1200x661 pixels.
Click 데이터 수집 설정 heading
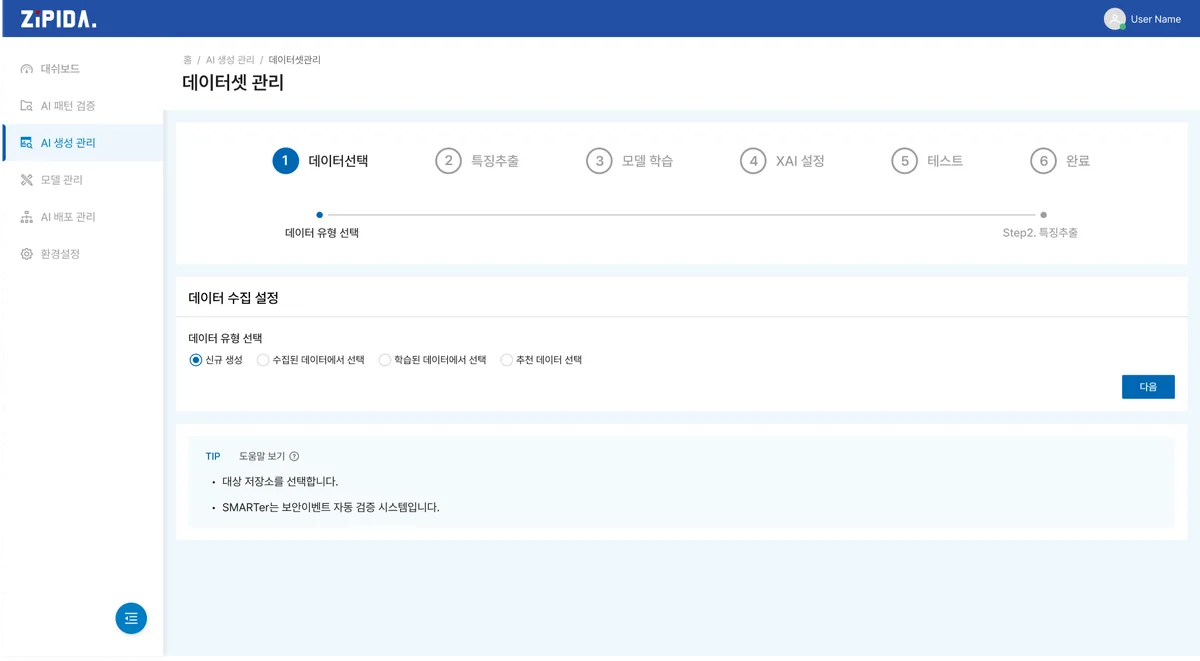point(233,298)
